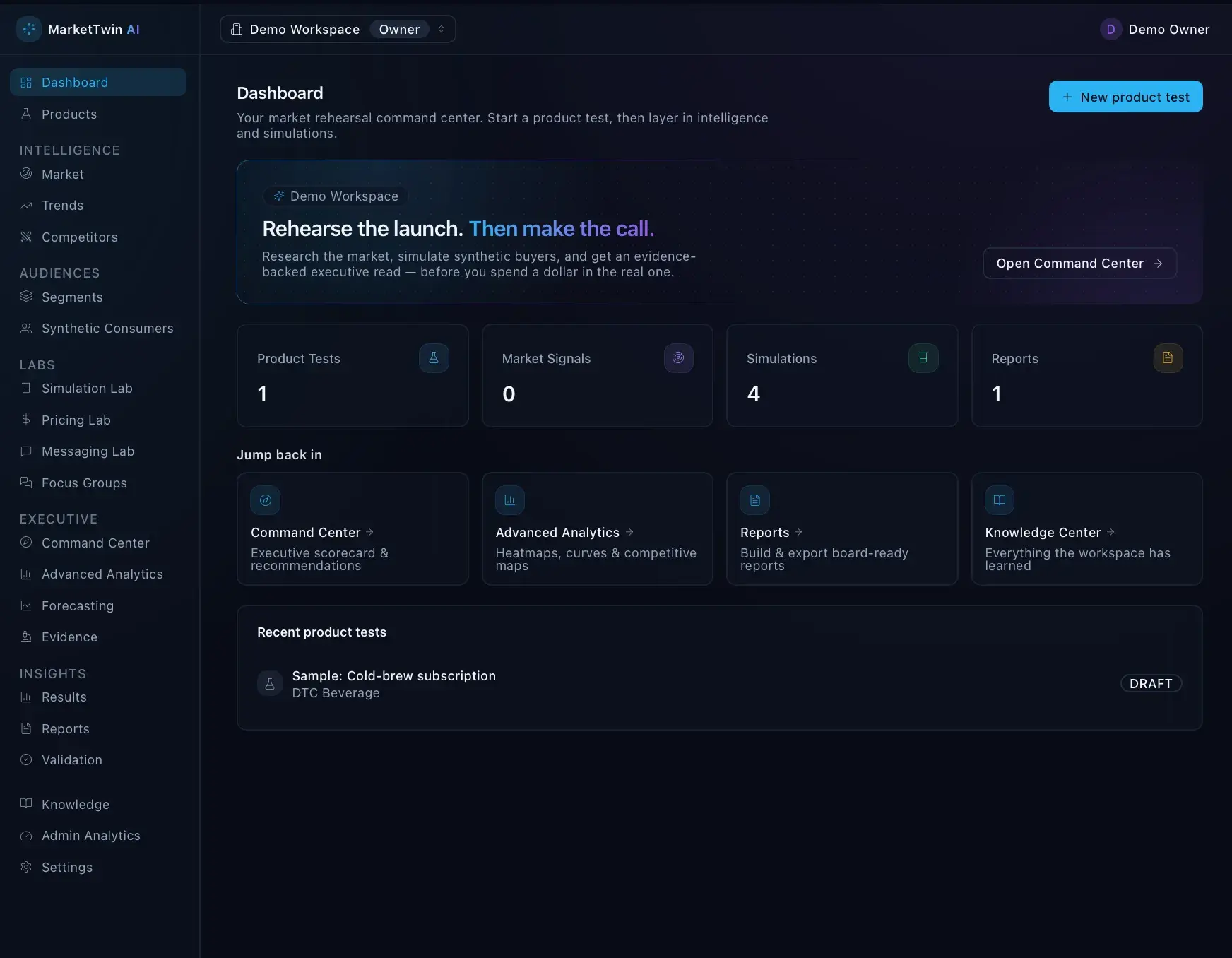This screenshot has height=958, width=1232.
Task: Go to Dashboard in the sidebar
Action: pyautogui.click(x=98, y=82)
